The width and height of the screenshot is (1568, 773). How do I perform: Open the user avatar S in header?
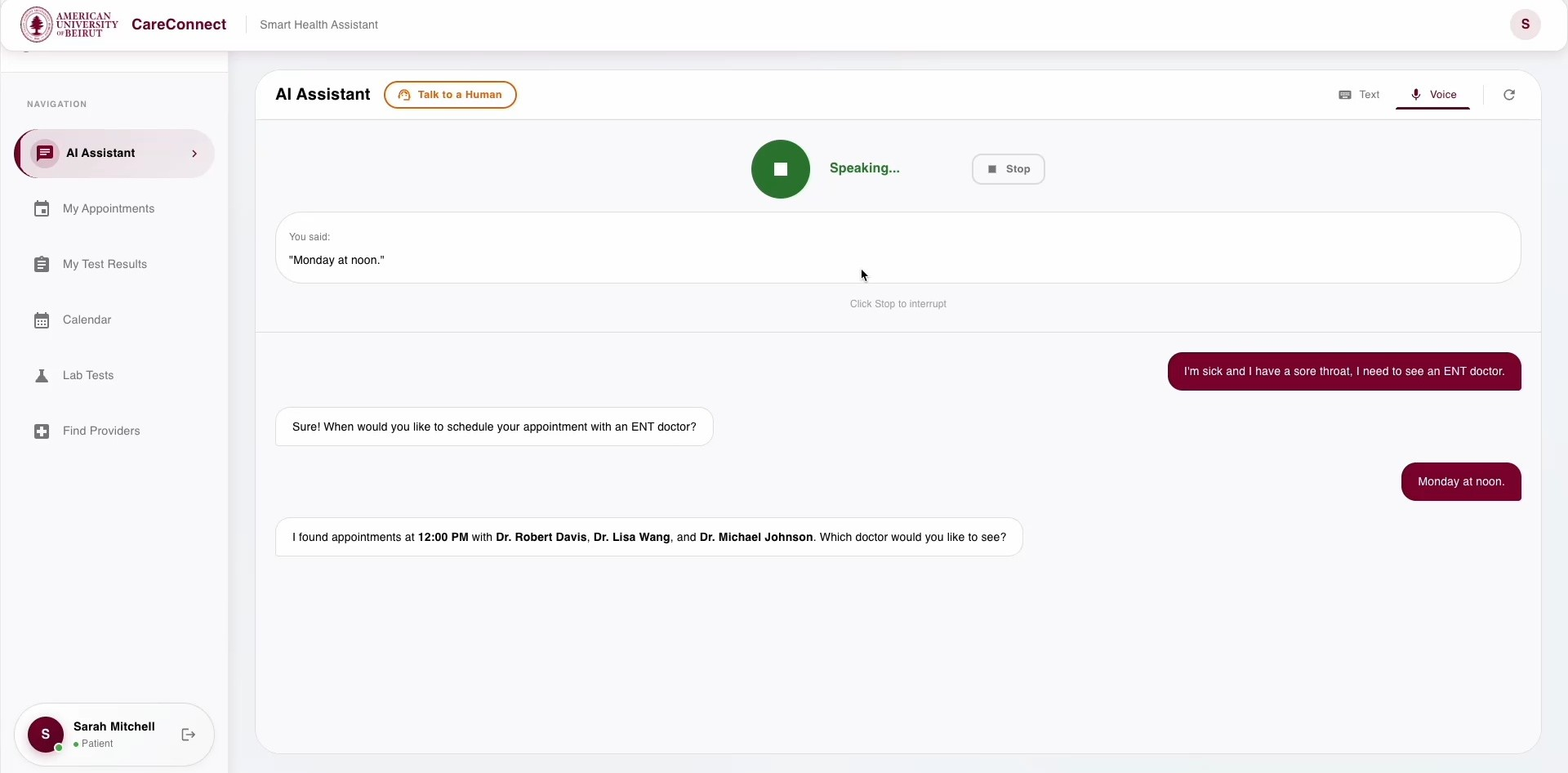pyautogui.click(x=1525, y=25)
